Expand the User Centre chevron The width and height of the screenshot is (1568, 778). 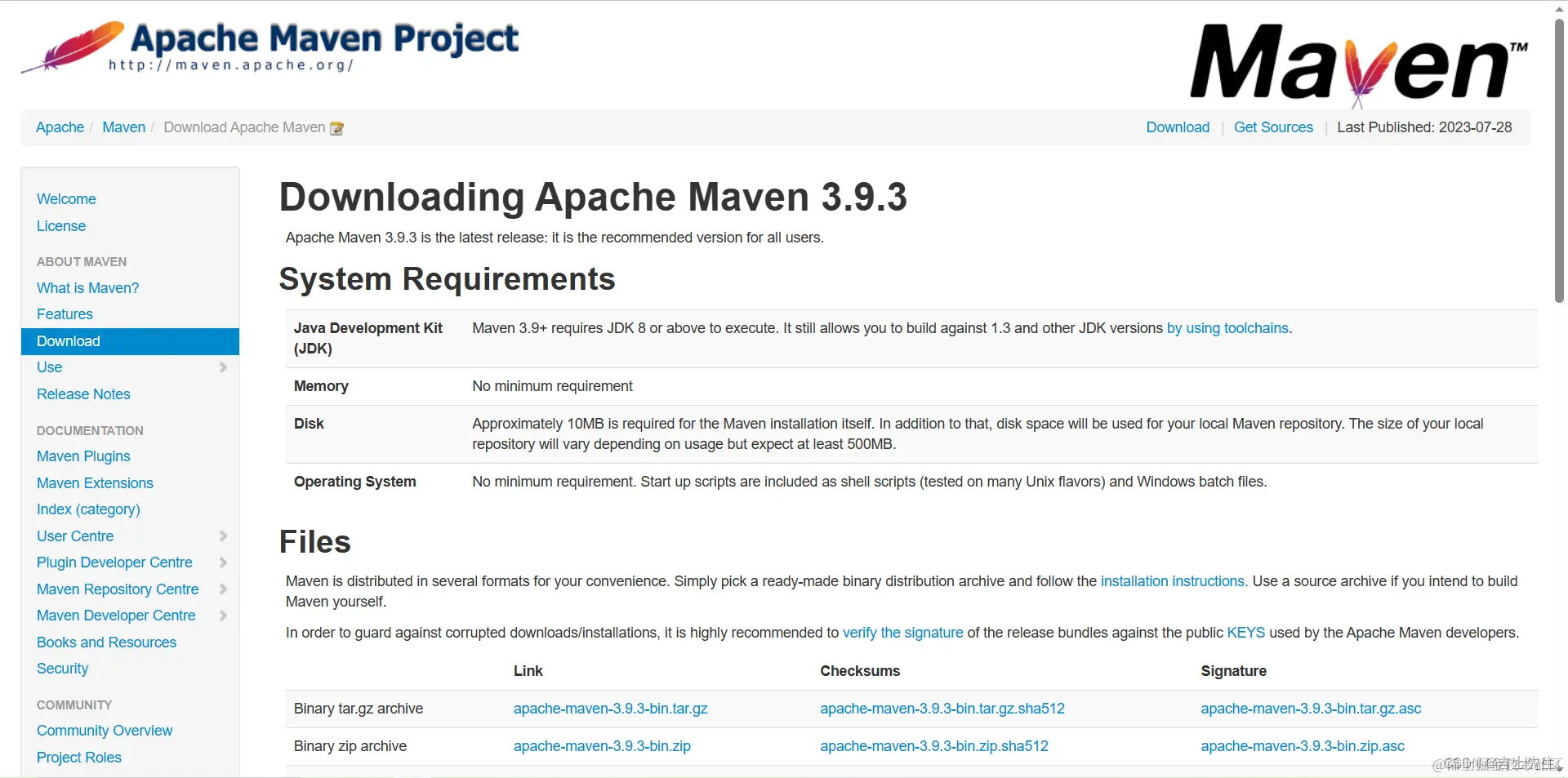click(223, 536)
